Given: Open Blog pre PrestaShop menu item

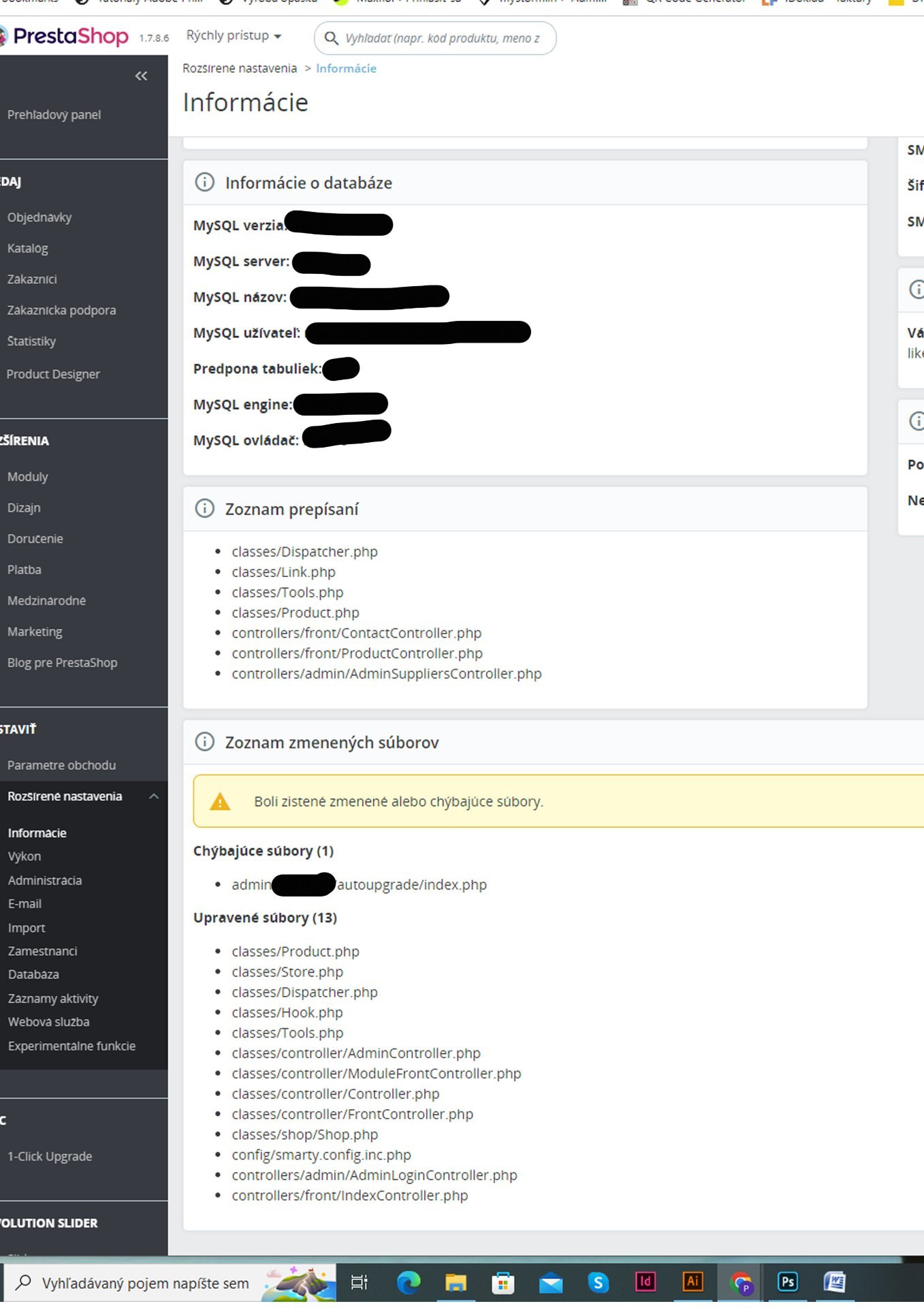Looking at the screenshot, I should click(62, 662).
